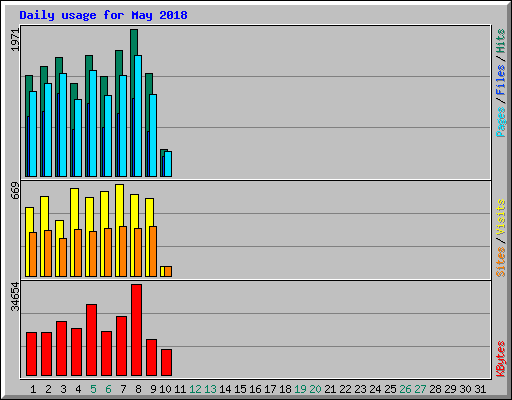Click the green day label 12
The width and height of the screenshot is (512, 400).
click(195, 389)
